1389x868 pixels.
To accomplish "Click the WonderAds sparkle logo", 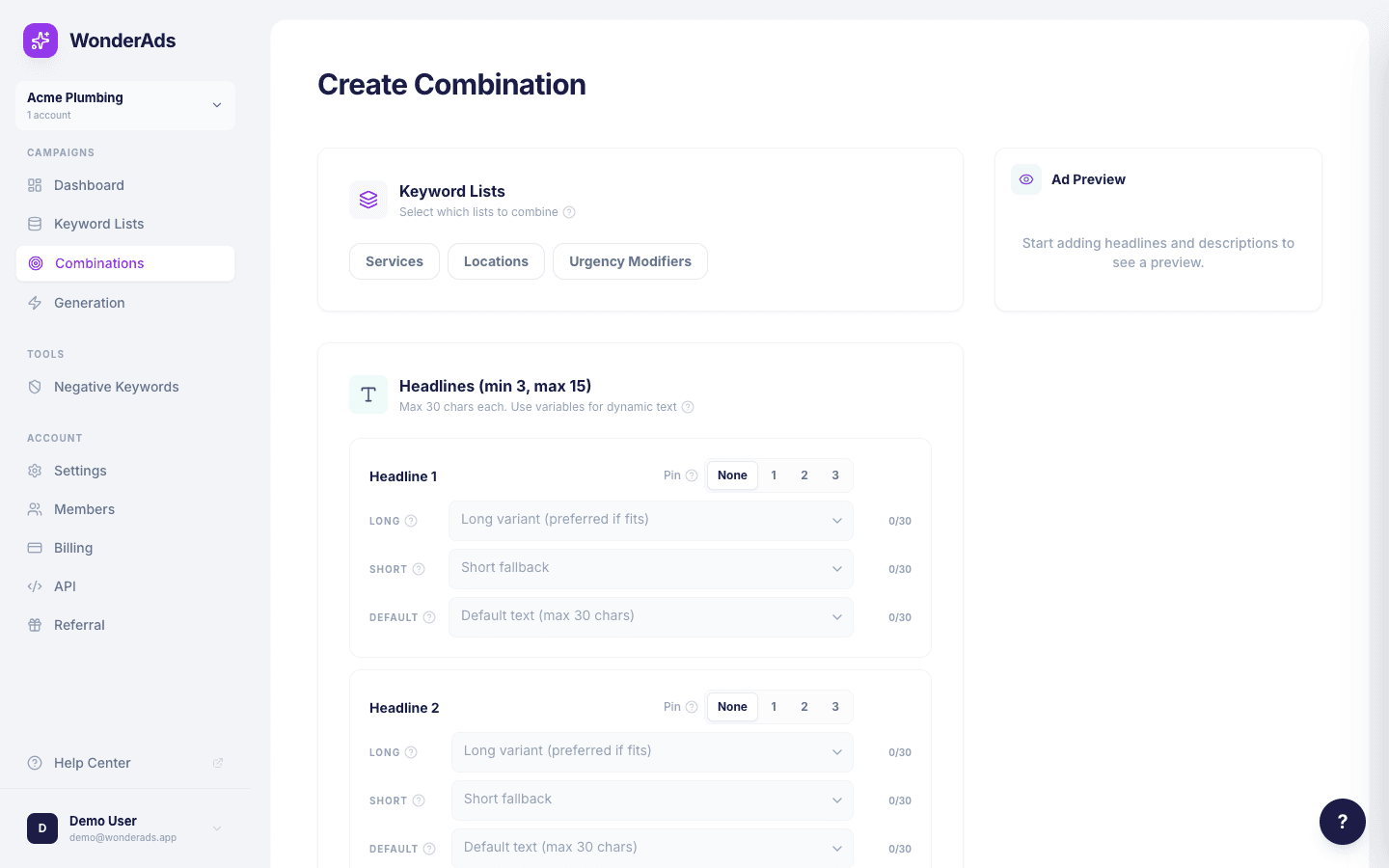I will tap(41, 41).
